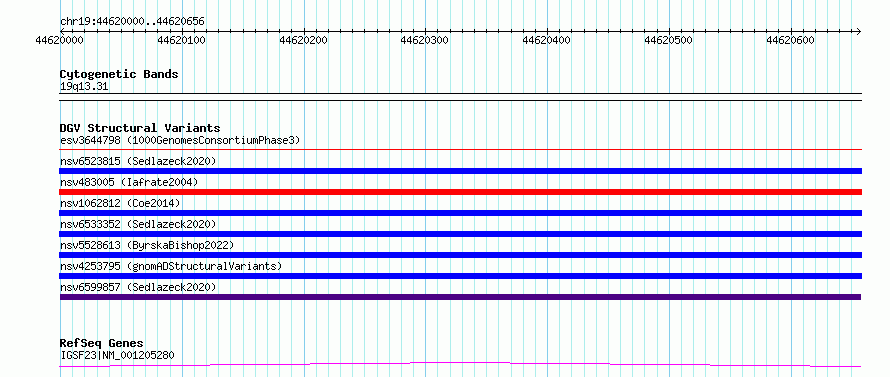The image size is (890, 377).
Task: Open variant nsv6533352 (Sedlazeck2020) label
Action: [x=138, y=224]
